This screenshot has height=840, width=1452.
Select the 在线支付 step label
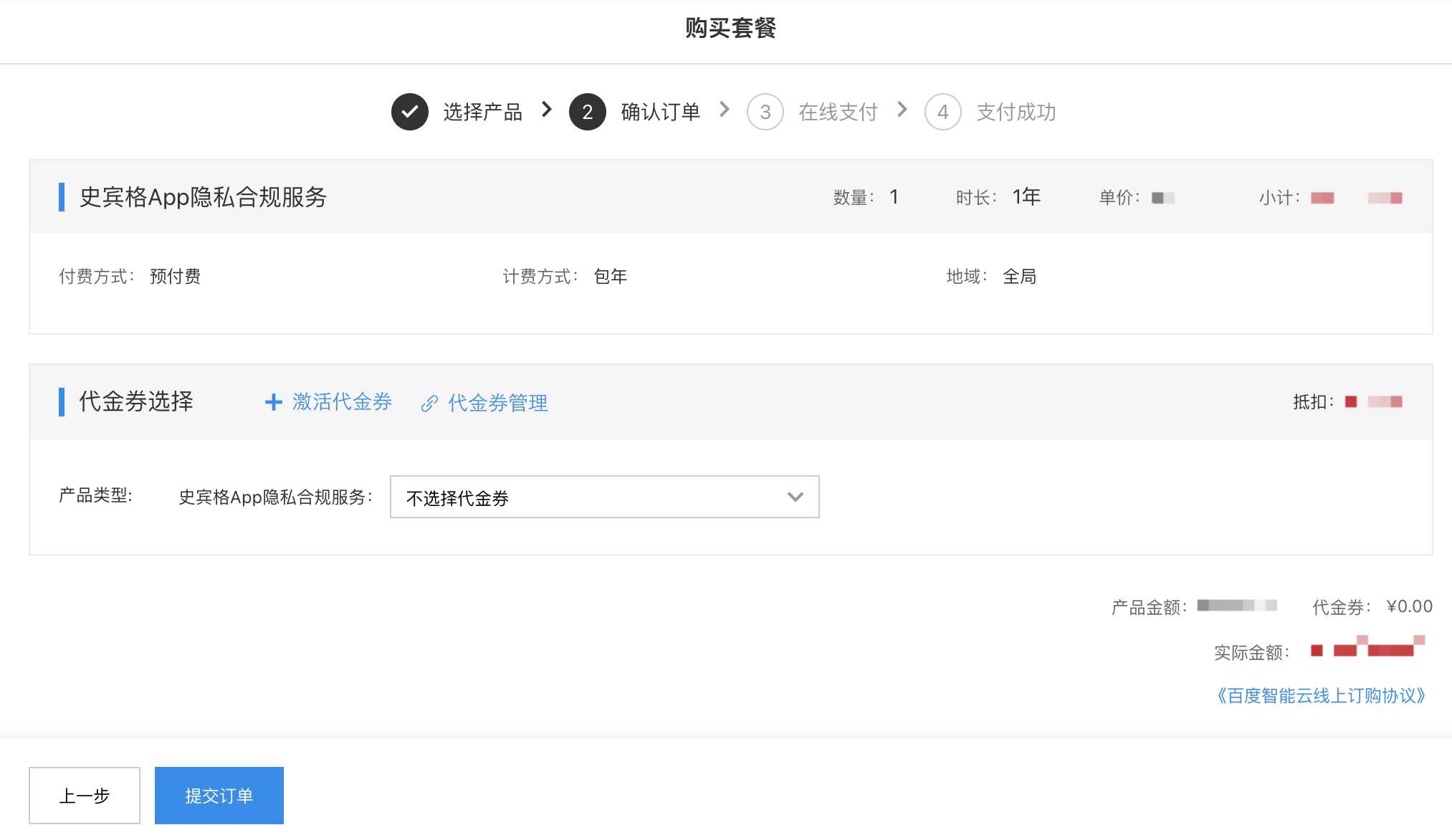click(839, 112)
